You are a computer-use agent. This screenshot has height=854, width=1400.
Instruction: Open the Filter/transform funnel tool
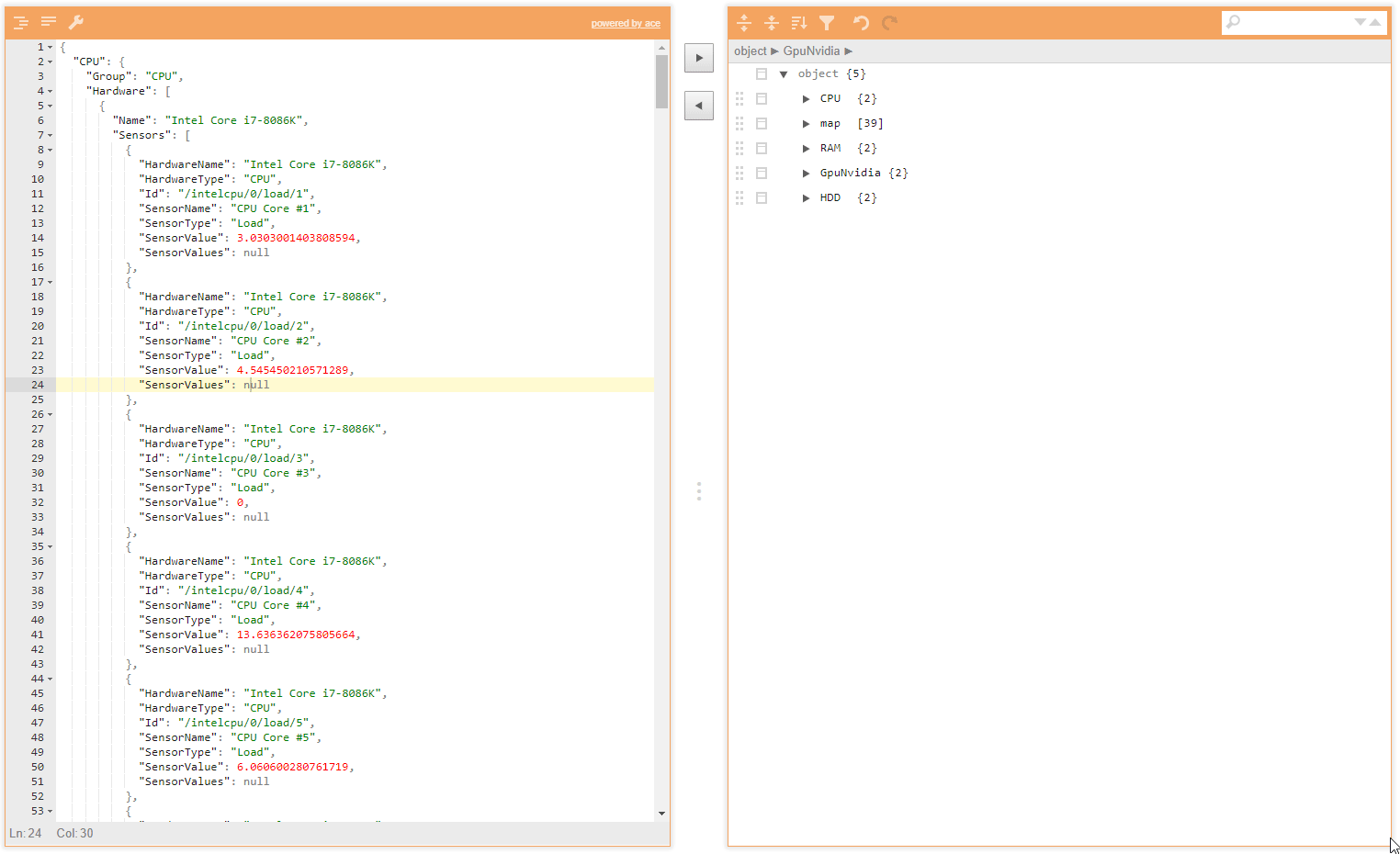coord(827,23)
